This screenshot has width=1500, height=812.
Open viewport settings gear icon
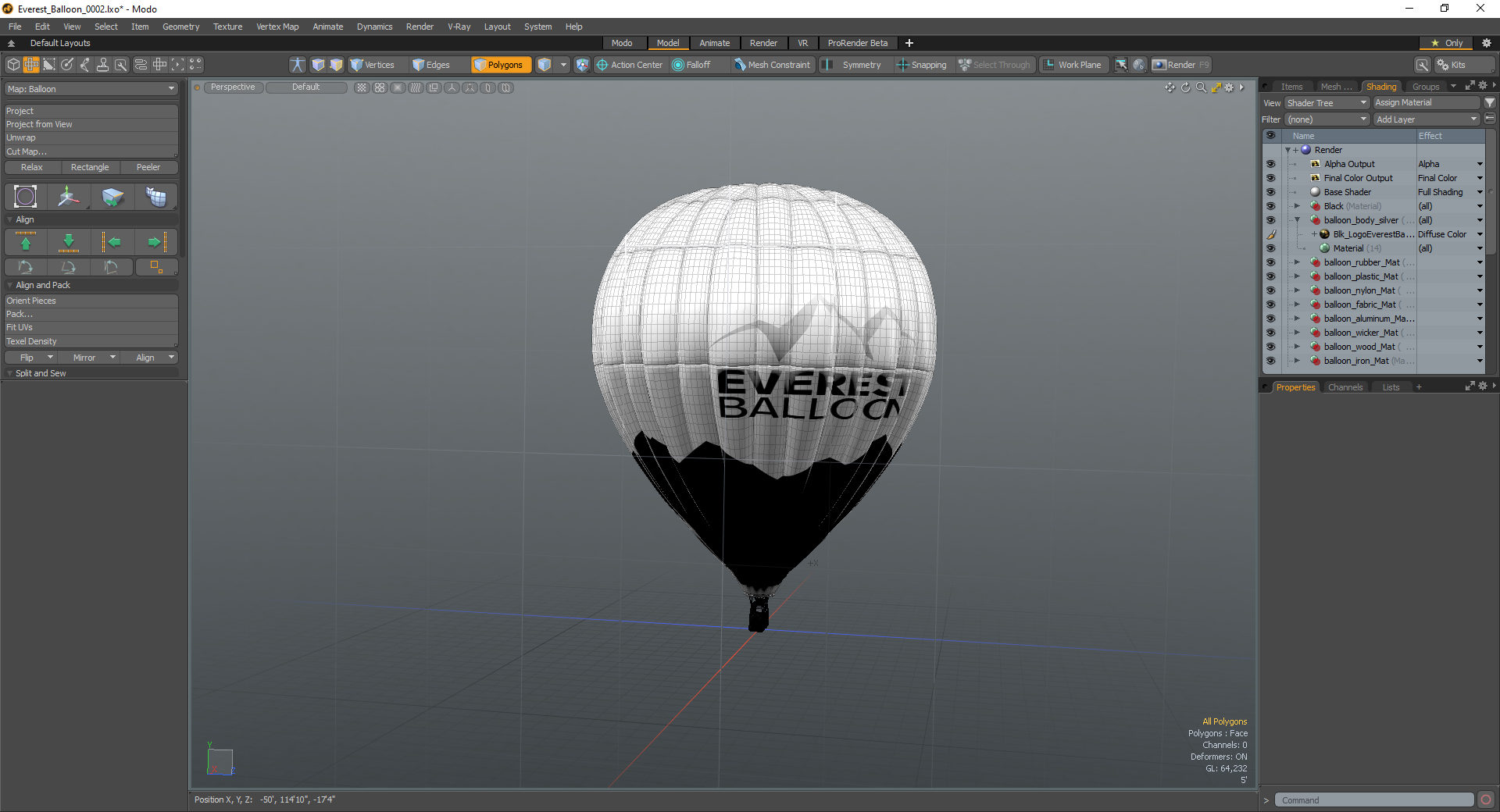pos(1229,87)
